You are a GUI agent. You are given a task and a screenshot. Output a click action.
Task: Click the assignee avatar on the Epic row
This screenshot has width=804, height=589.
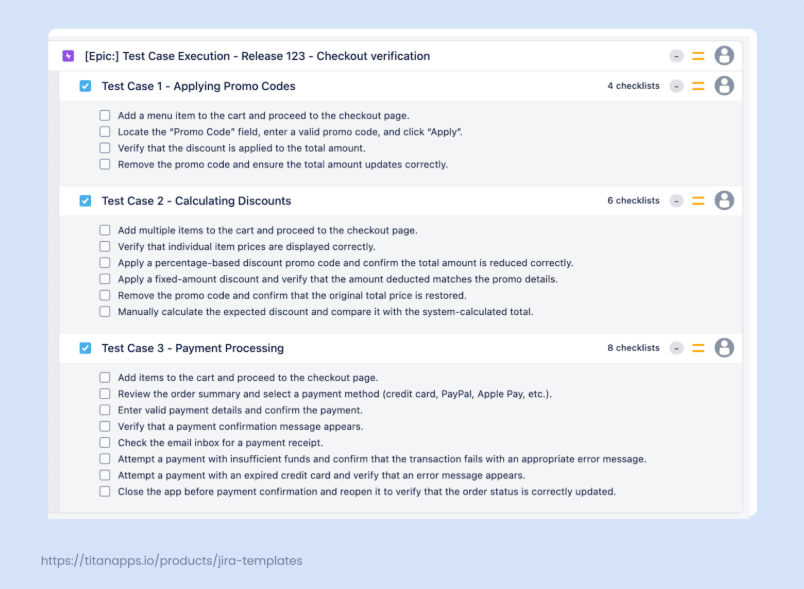coord(724,56)
